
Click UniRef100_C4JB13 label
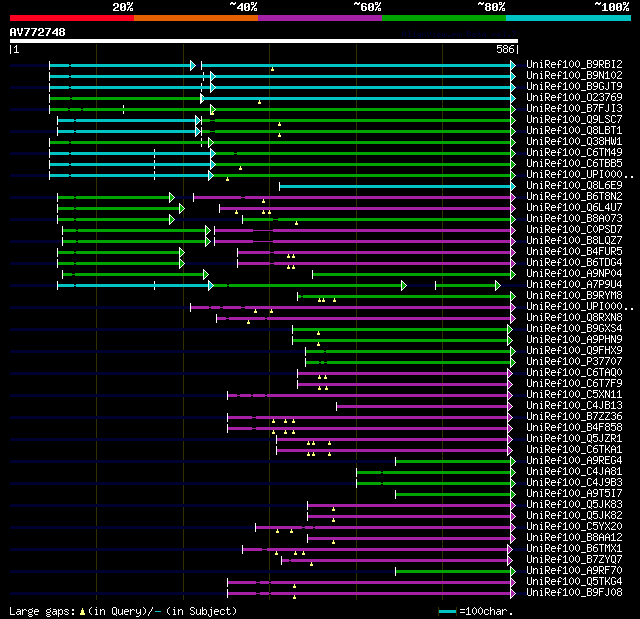574,406
